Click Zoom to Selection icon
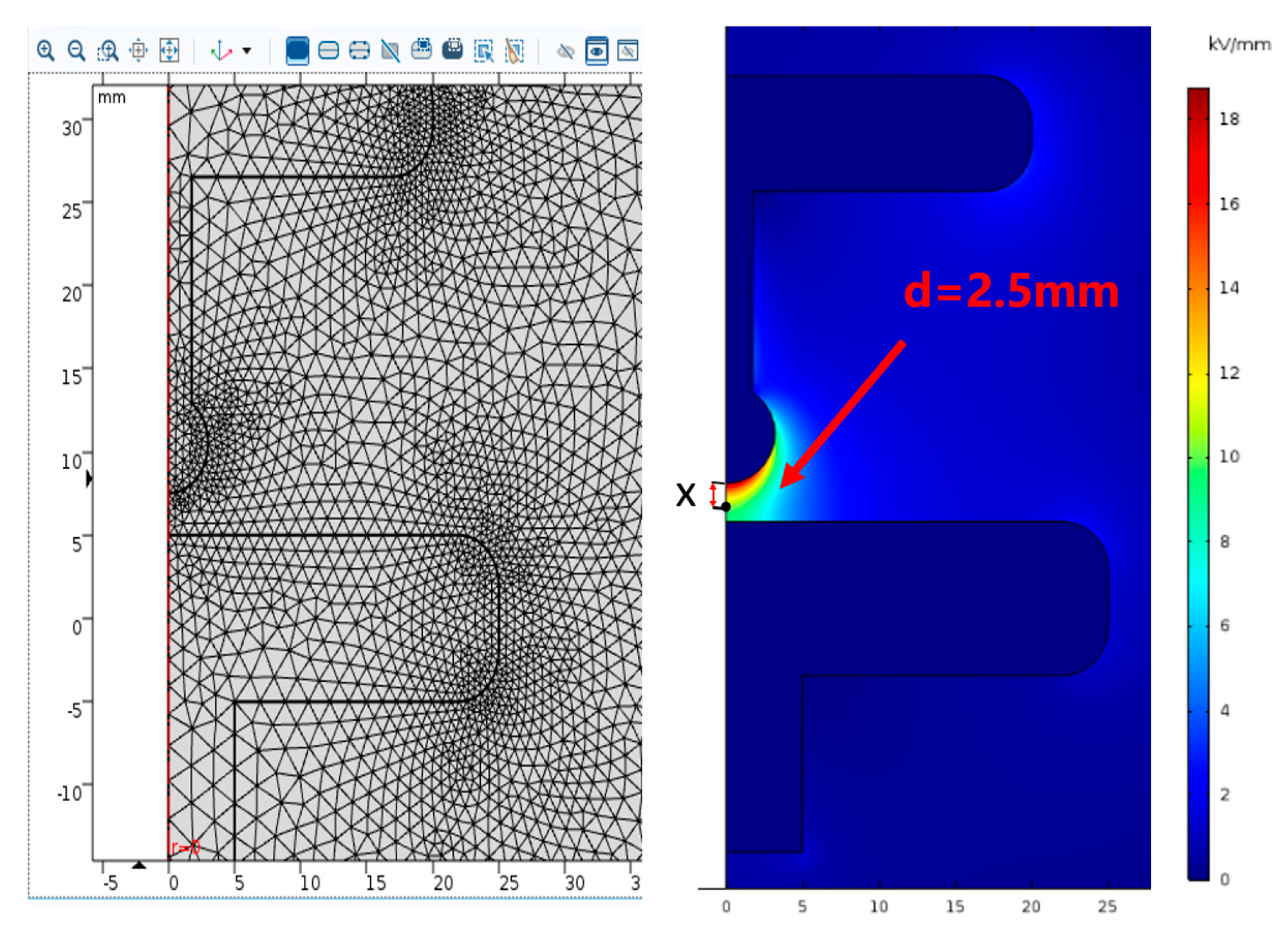 pyautogui.click(x=138, y=50)
